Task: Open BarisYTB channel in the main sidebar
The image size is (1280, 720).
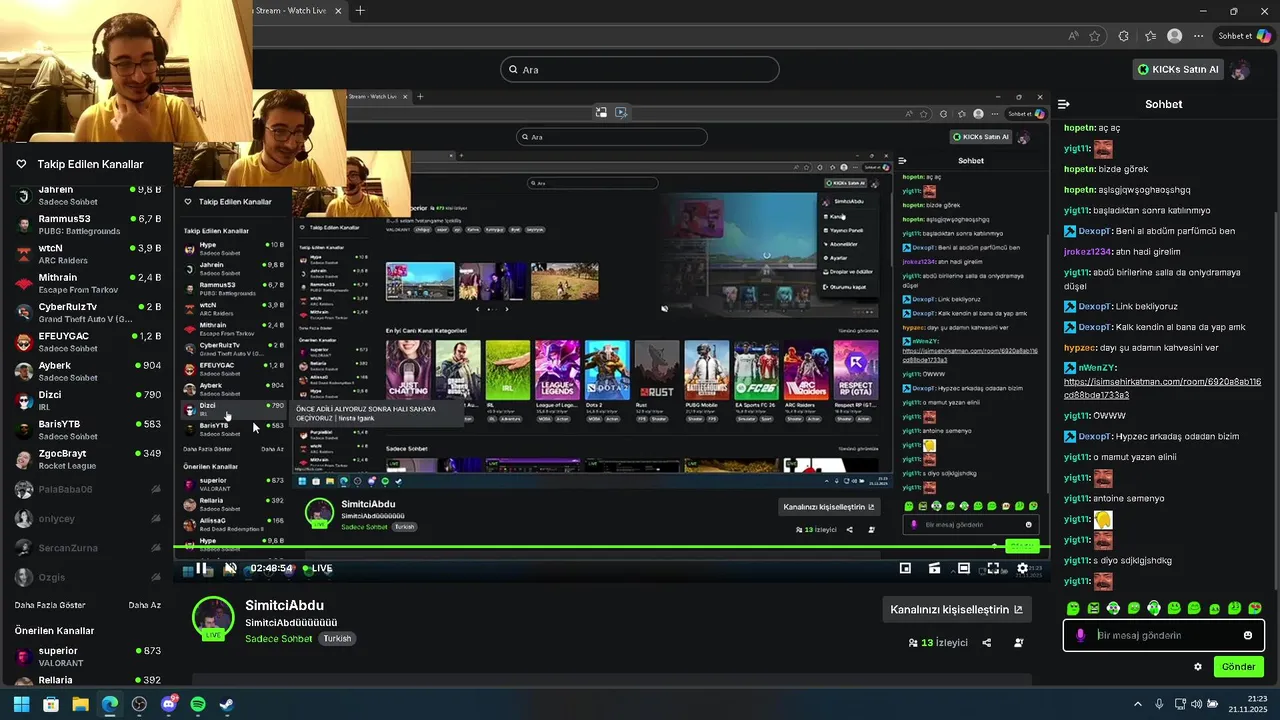Action: [x=88, y=430]
